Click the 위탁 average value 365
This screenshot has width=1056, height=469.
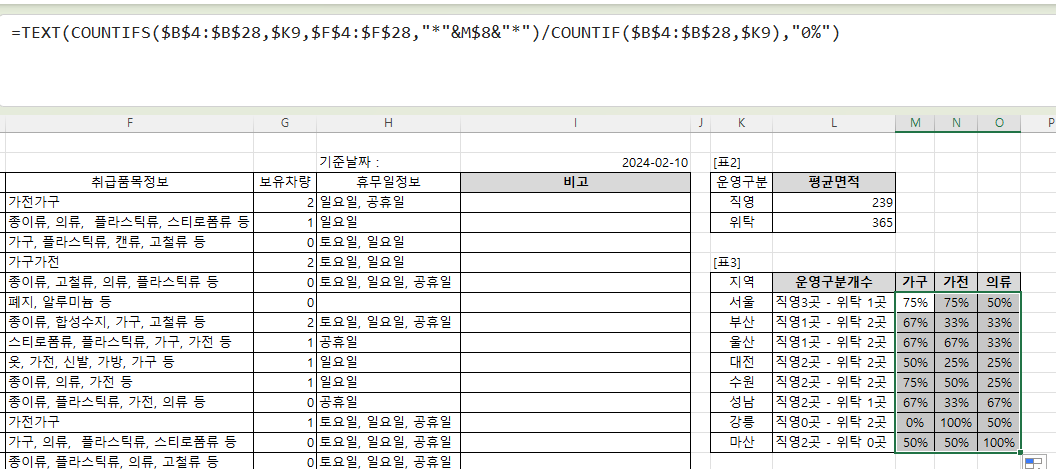pyautogui.click(x=833, y=222)
